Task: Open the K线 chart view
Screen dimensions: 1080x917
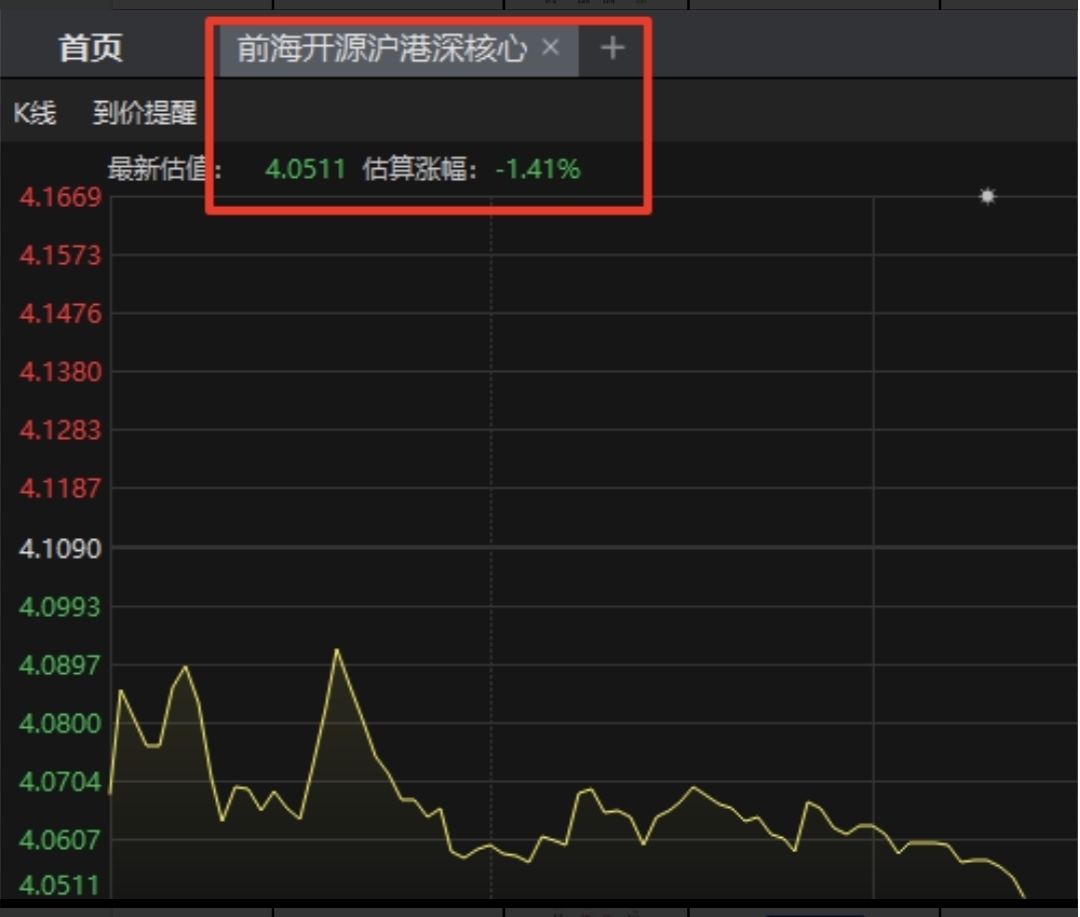Action: coord(34,113)
